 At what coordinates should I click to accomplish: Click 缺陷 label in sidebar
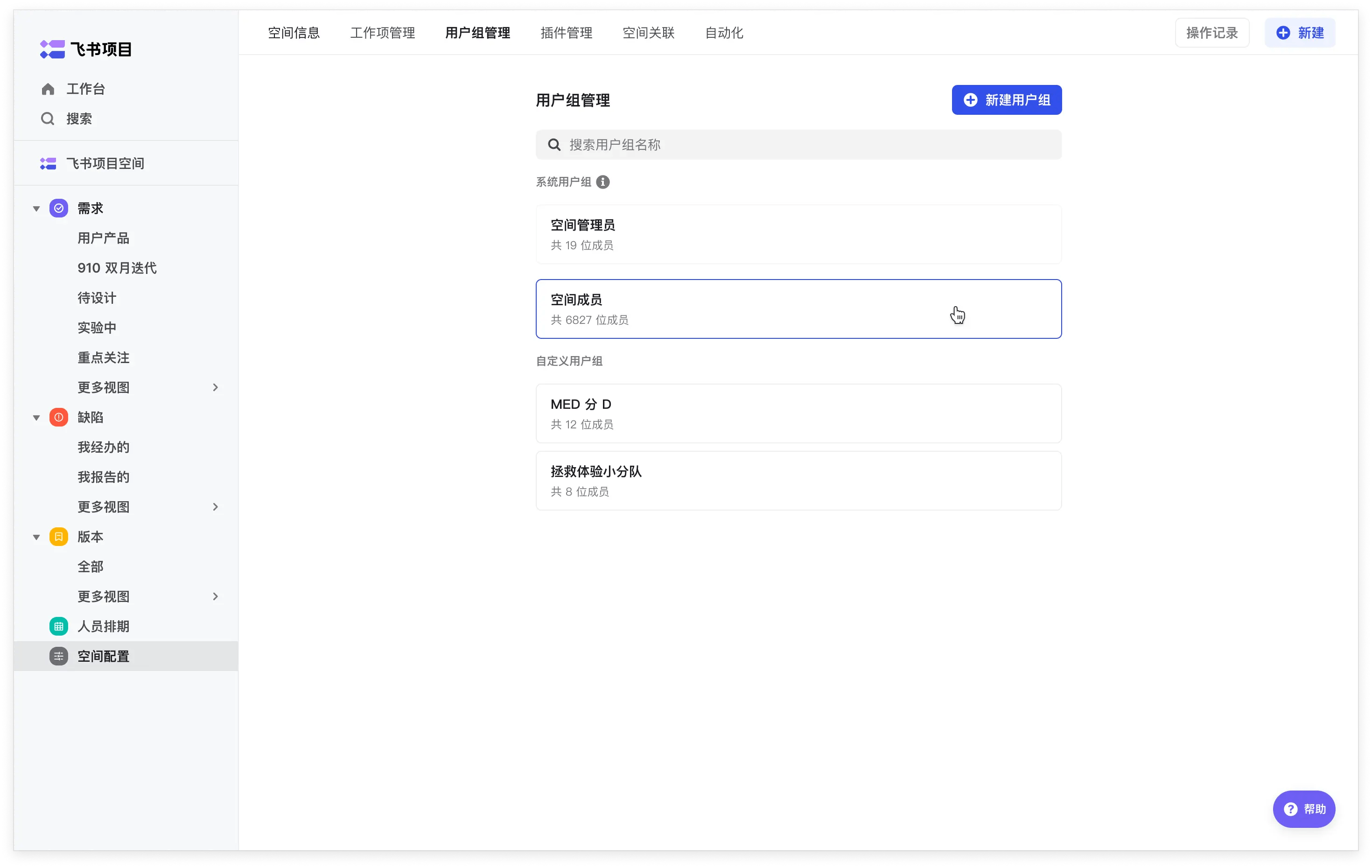[91, 417]
